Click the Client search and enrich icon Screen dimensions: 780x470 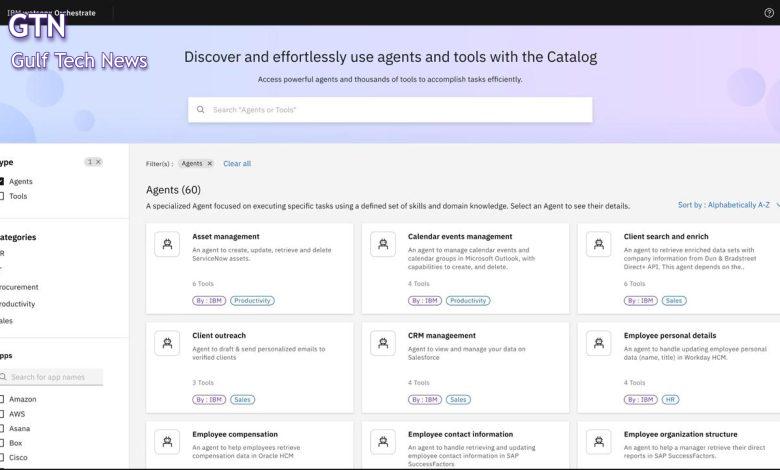coord(599,245)
